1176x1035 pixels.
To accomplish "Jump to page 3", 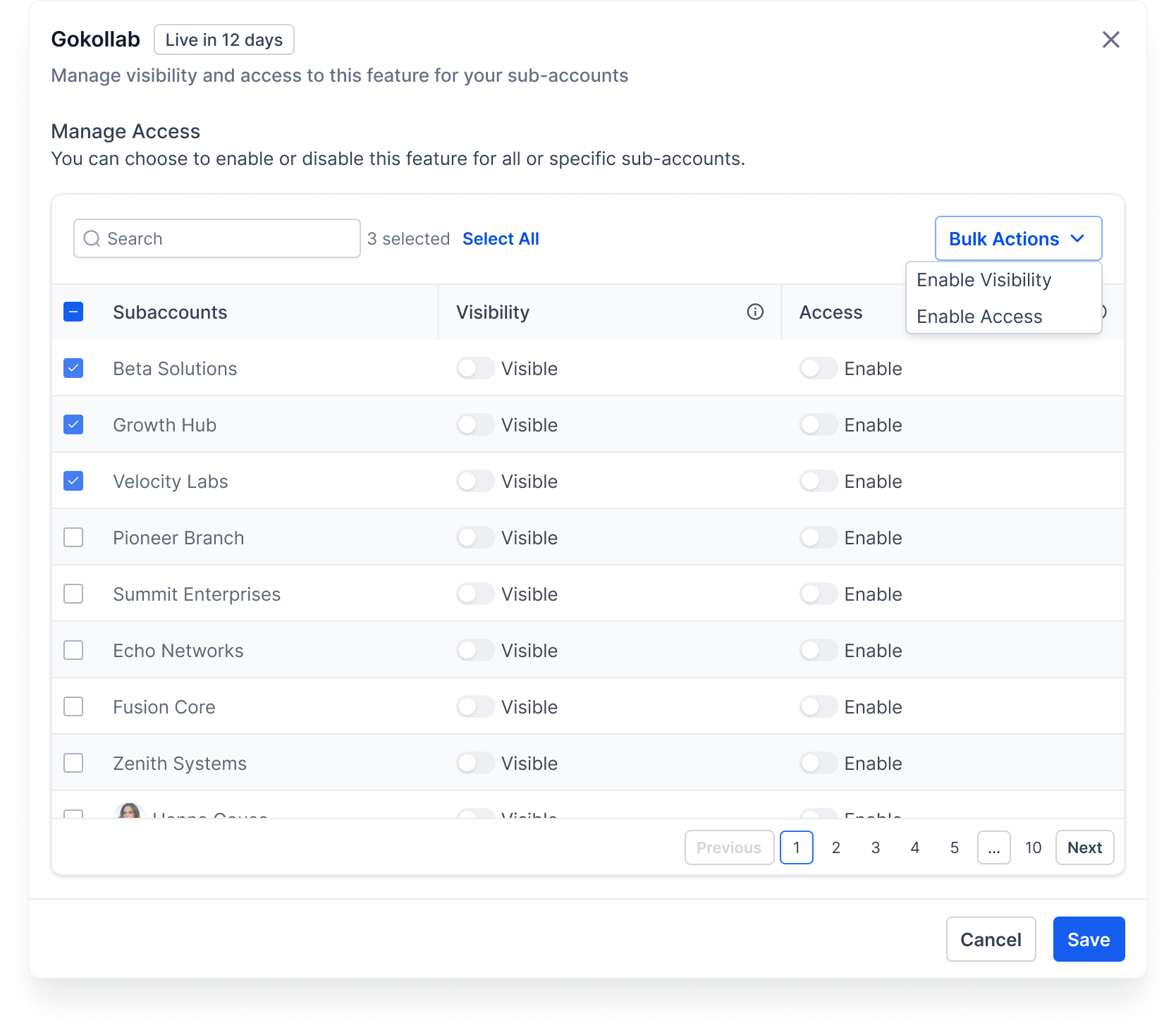I will point(875,847).
